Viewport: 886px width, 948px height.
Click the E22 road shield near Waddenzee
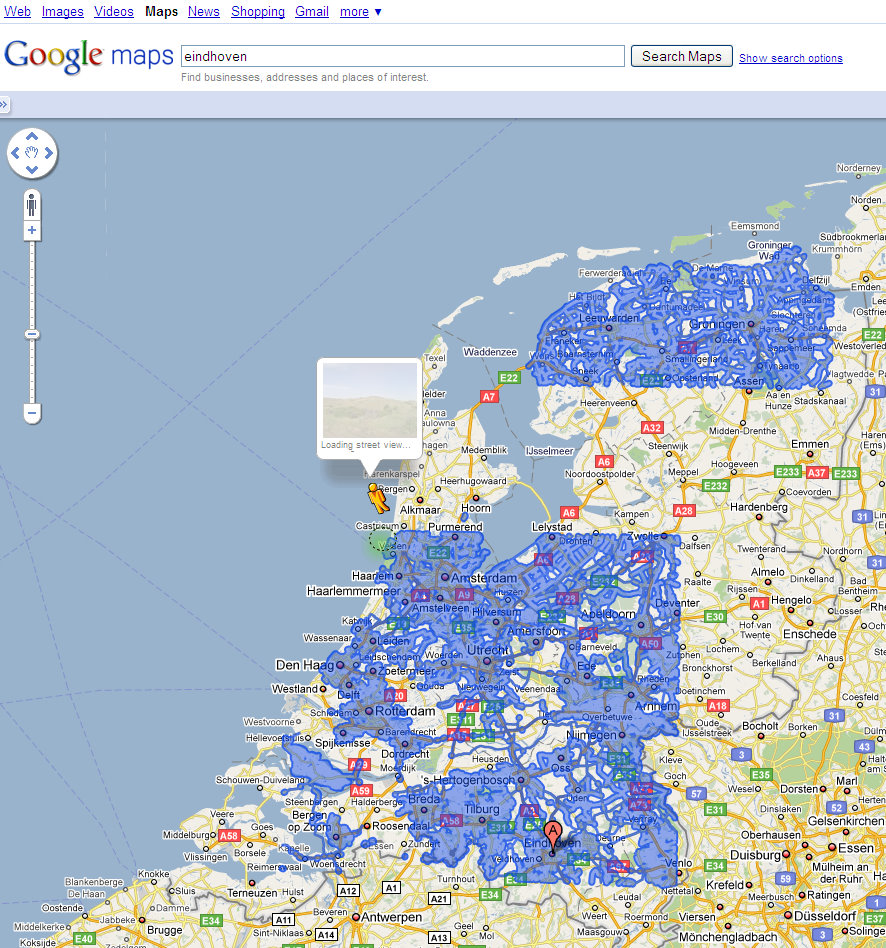(x=509, y=378)
